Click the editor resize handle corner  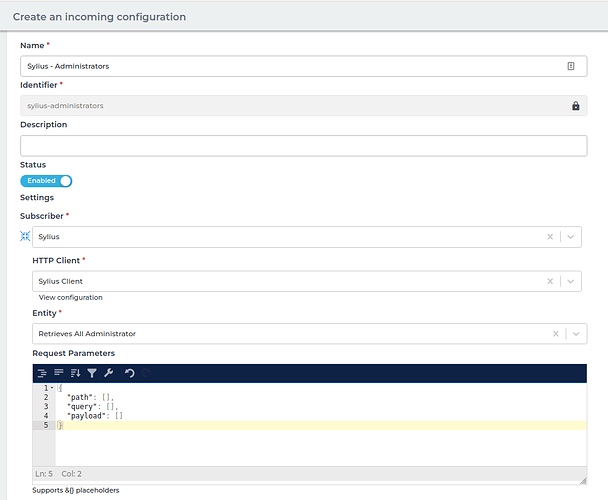point(583,481)
